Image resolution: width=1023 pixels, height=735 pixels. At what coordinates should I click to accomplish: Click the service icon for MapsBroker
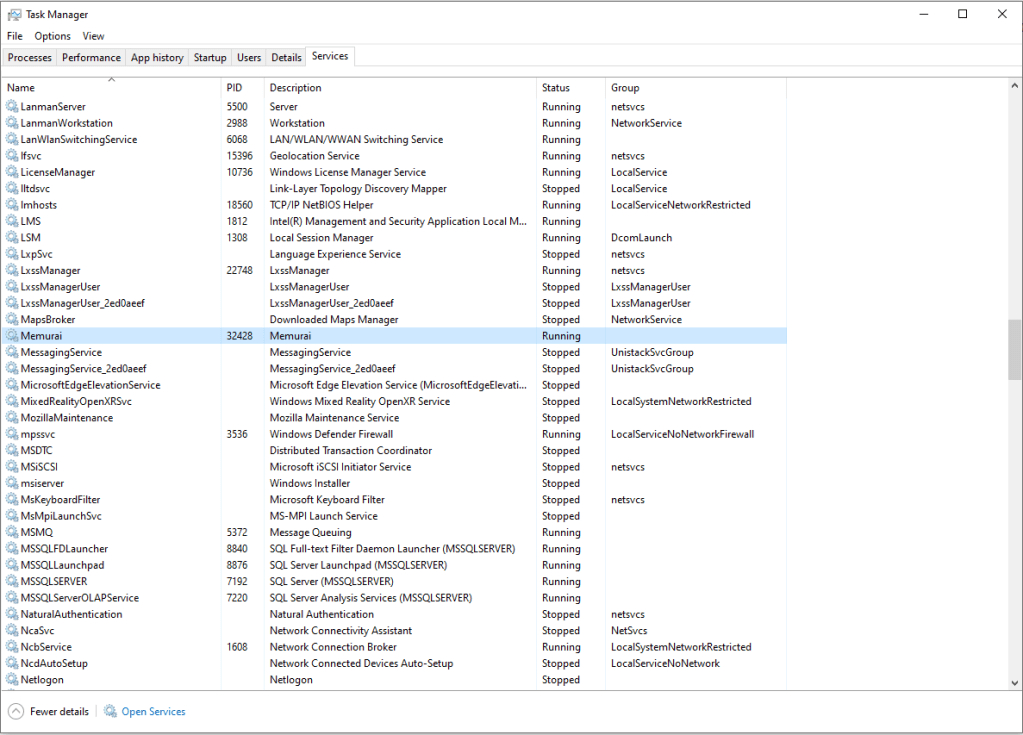[12, 320]
